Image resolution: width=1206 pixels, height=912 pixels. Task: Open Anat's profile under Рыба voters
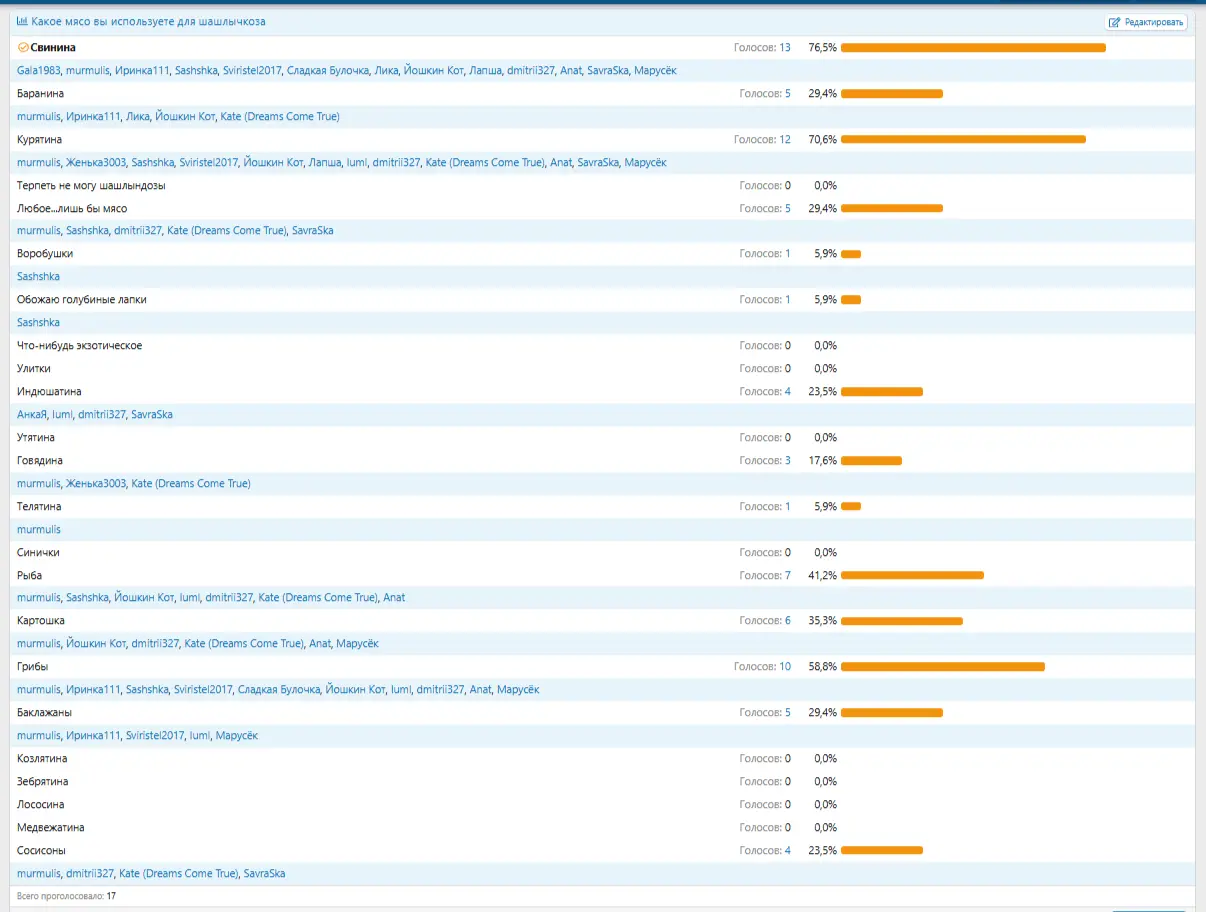point(394,597)
